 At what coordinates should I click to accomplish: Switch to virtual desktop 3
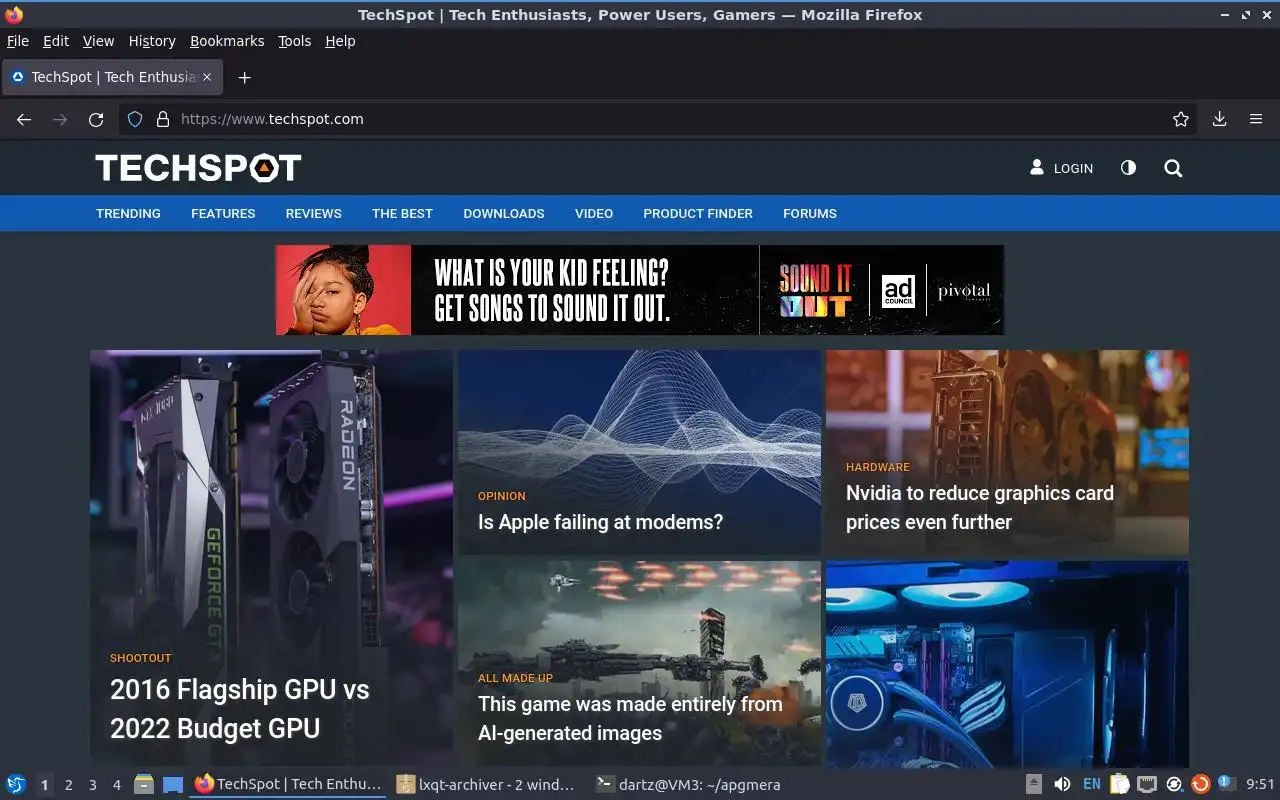[93, 785]
